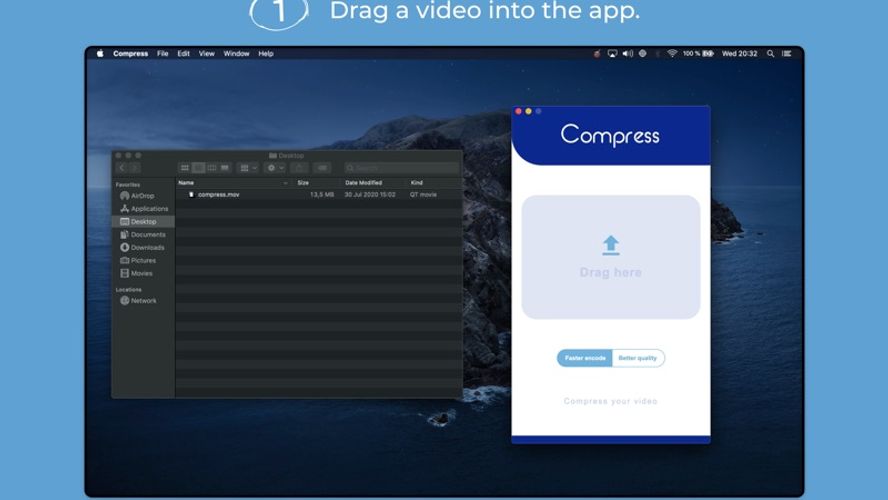Open the Compress app menu

click(130, 53)
